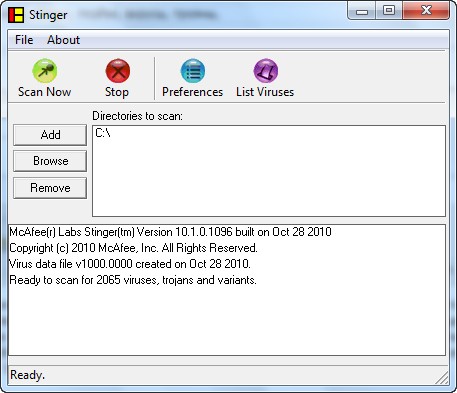Click the Virus data file v1000.0000 line

130,264
